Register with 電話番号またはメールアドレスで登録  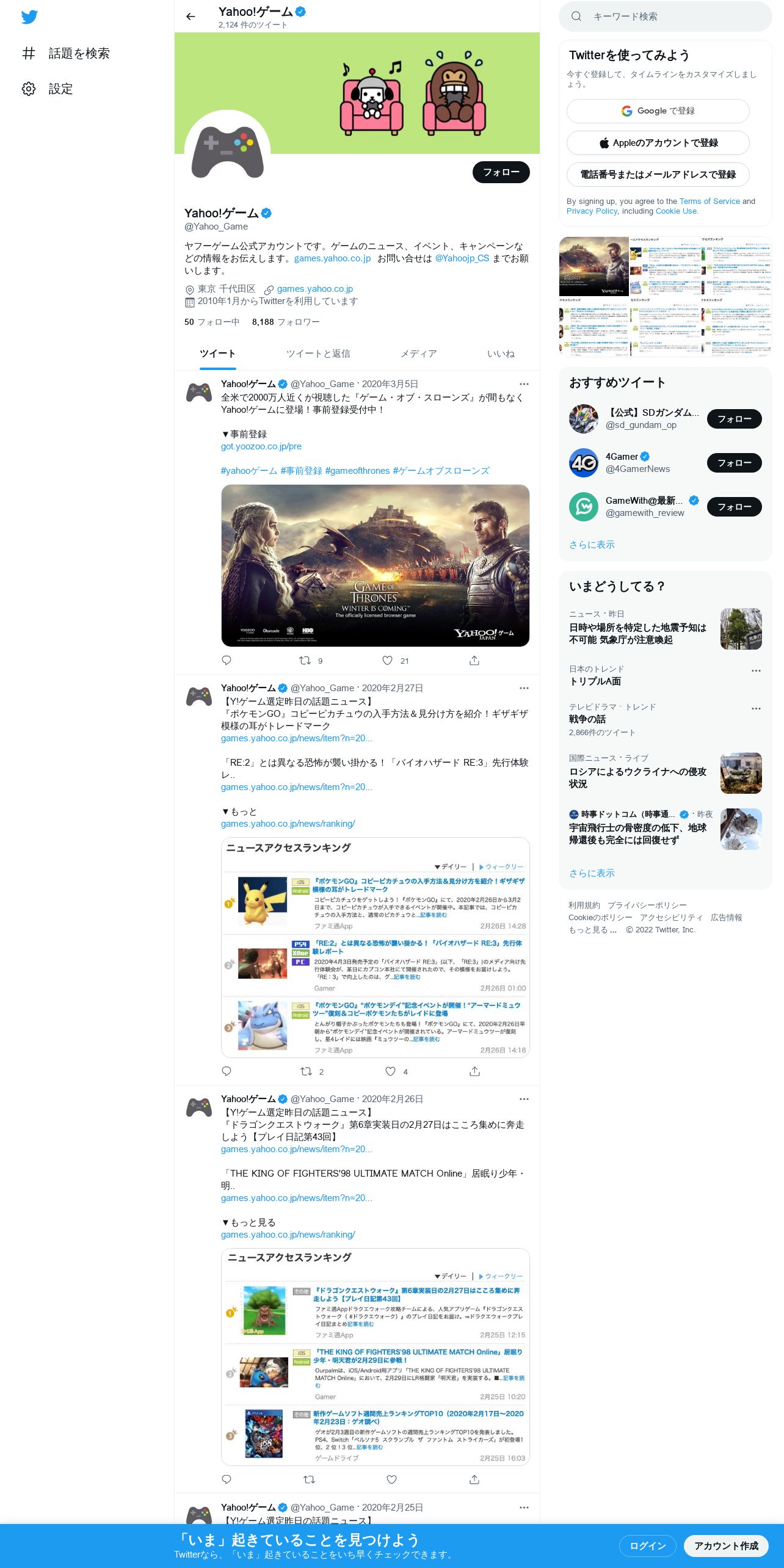658,175
